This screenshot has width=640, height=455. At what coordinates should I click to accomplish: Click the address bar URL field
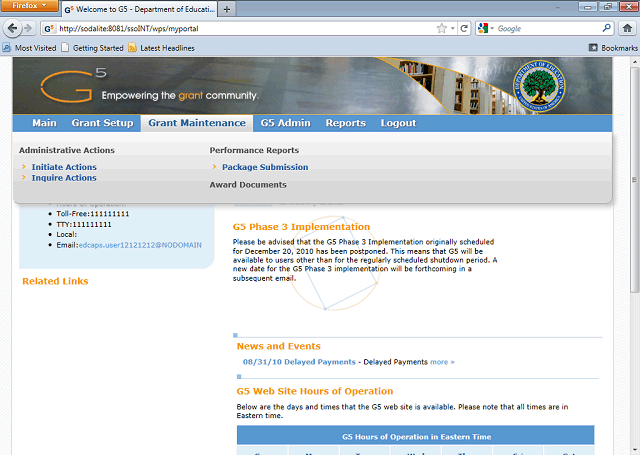coord(245,29)
